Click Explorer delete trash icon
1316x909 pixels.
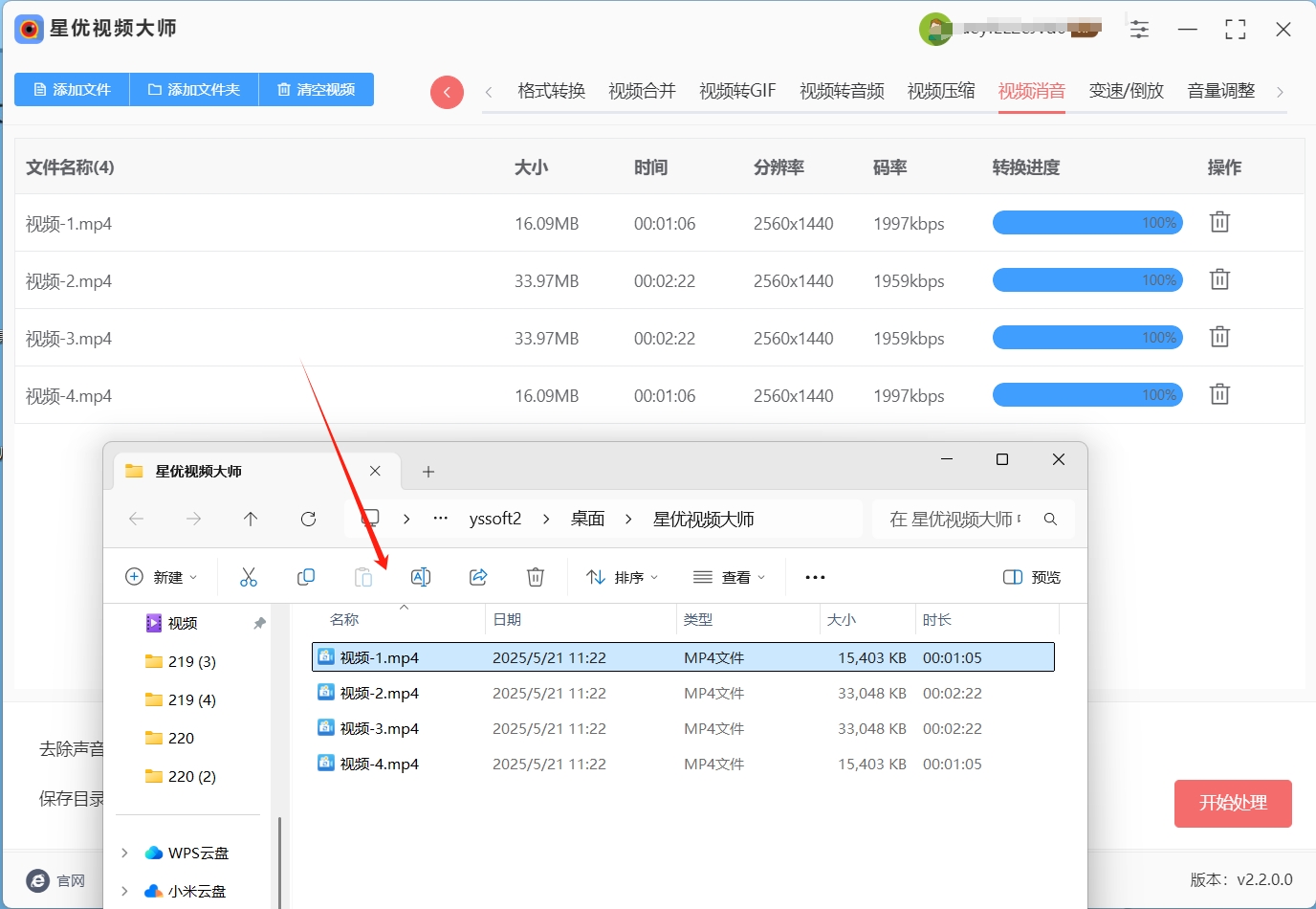pyautogui.click(x=536, y=577)
